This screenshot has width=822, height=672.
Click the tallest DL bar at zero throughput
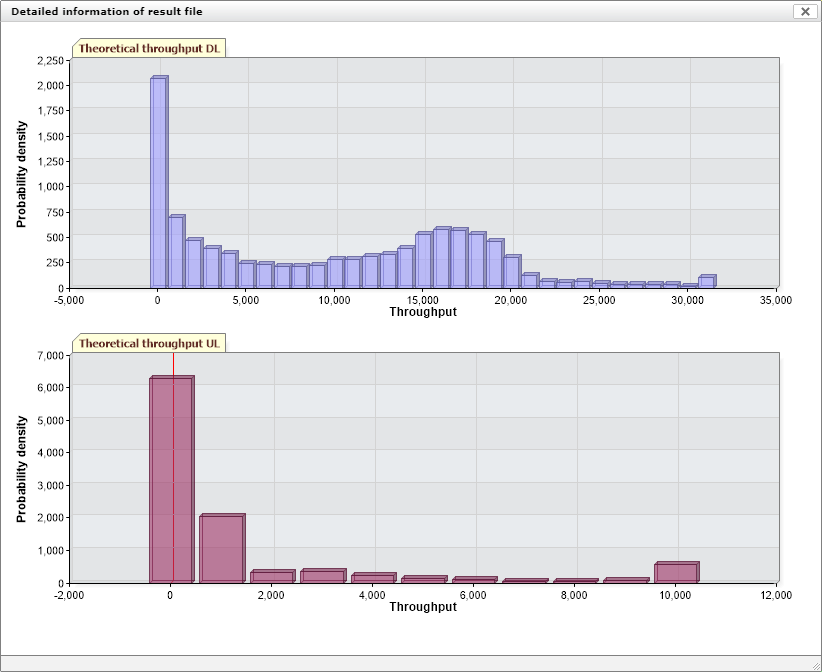pos(159,182)
